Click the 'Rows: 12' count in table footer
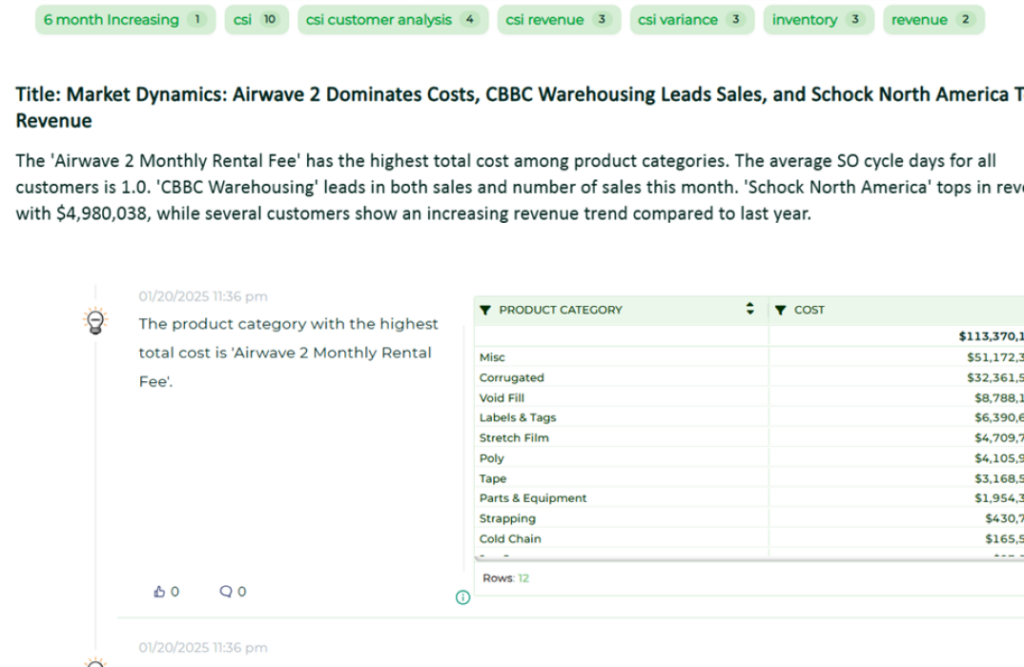 [x=505, y=578]
